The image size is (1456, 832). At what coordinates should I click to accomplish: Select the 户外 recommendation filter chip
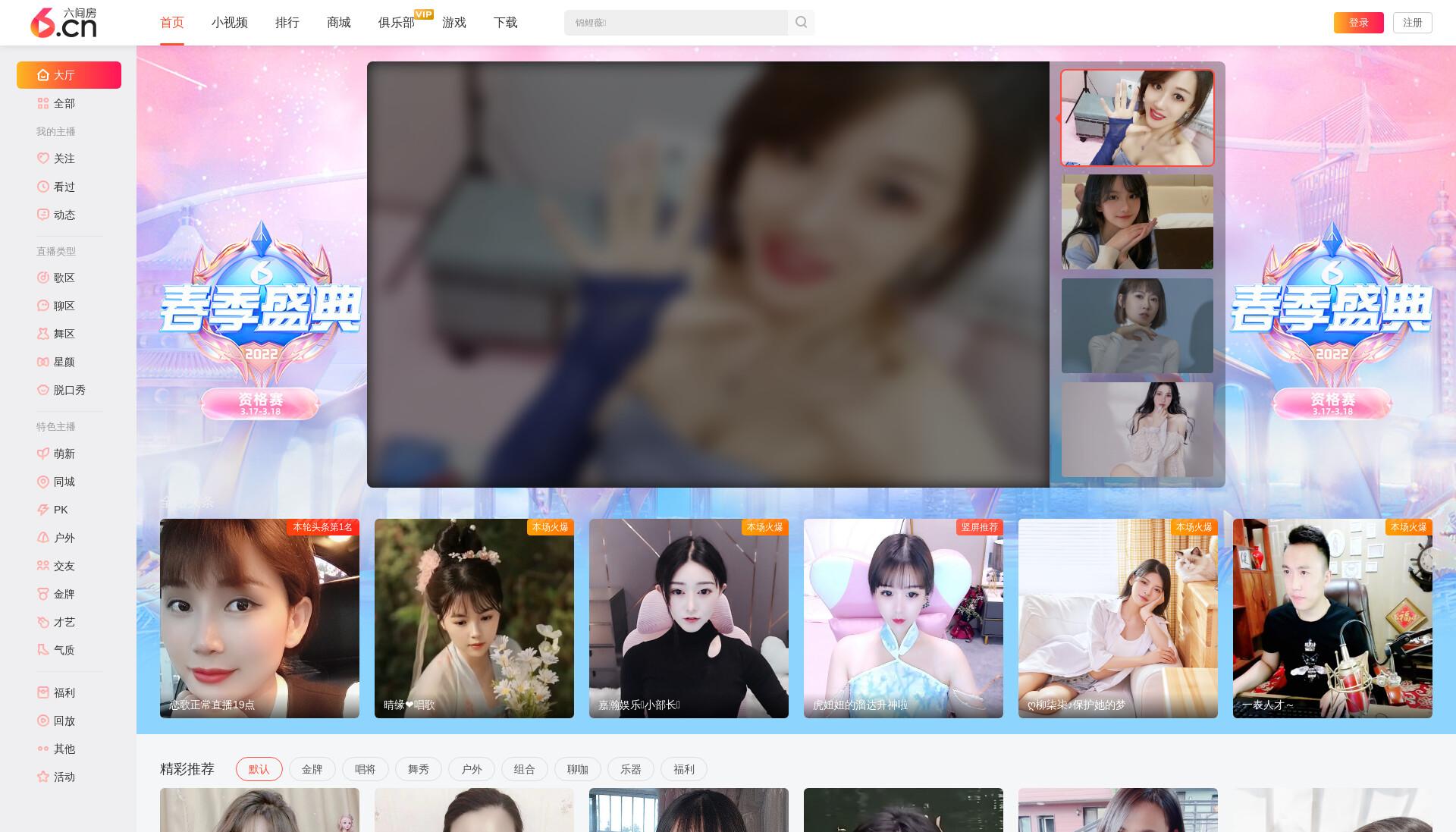(472, 769)
